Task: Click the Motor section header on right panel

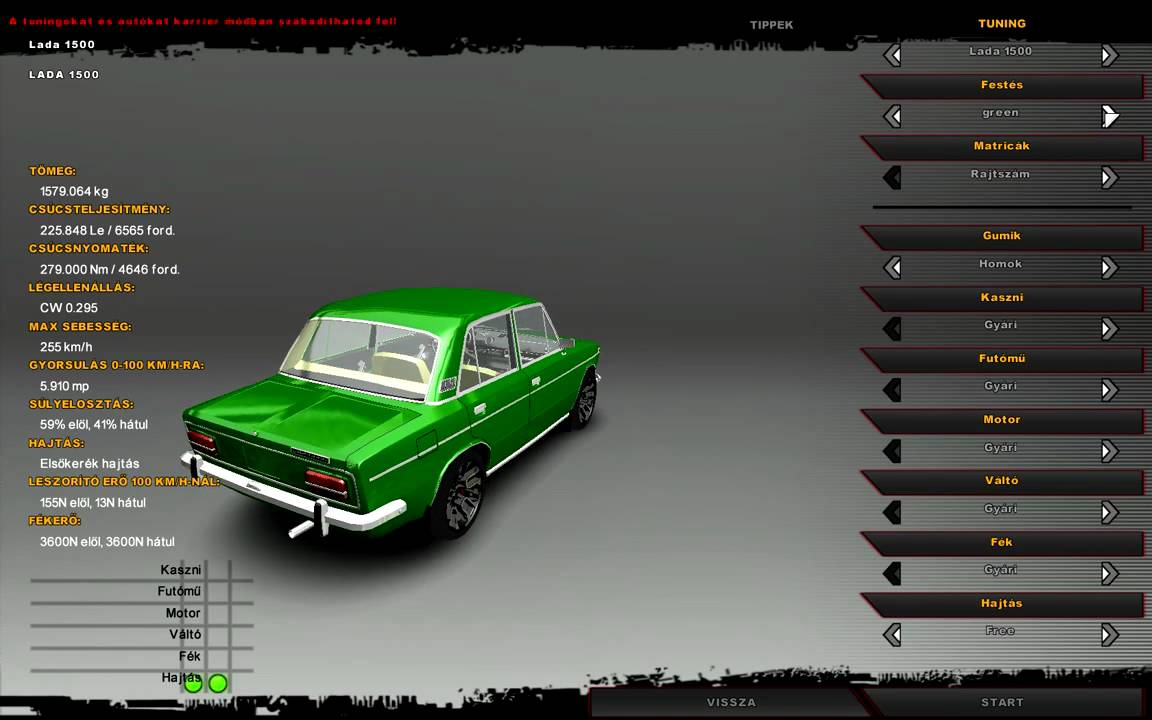Action: [x=1002, y=420]
